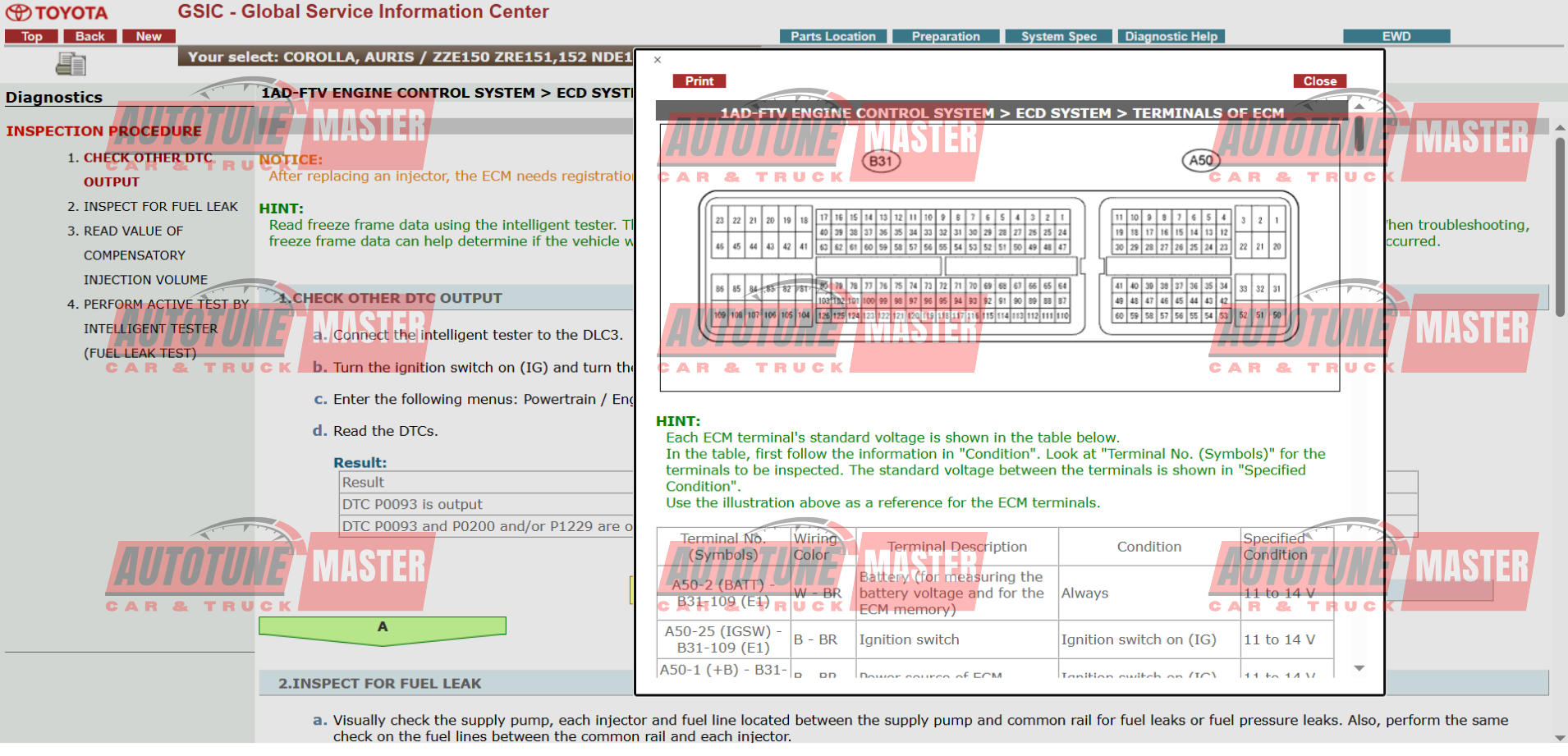This screenshot has width=1568, height=756.
Task: Click the red Print button in the popup
Action: [699, 81]
